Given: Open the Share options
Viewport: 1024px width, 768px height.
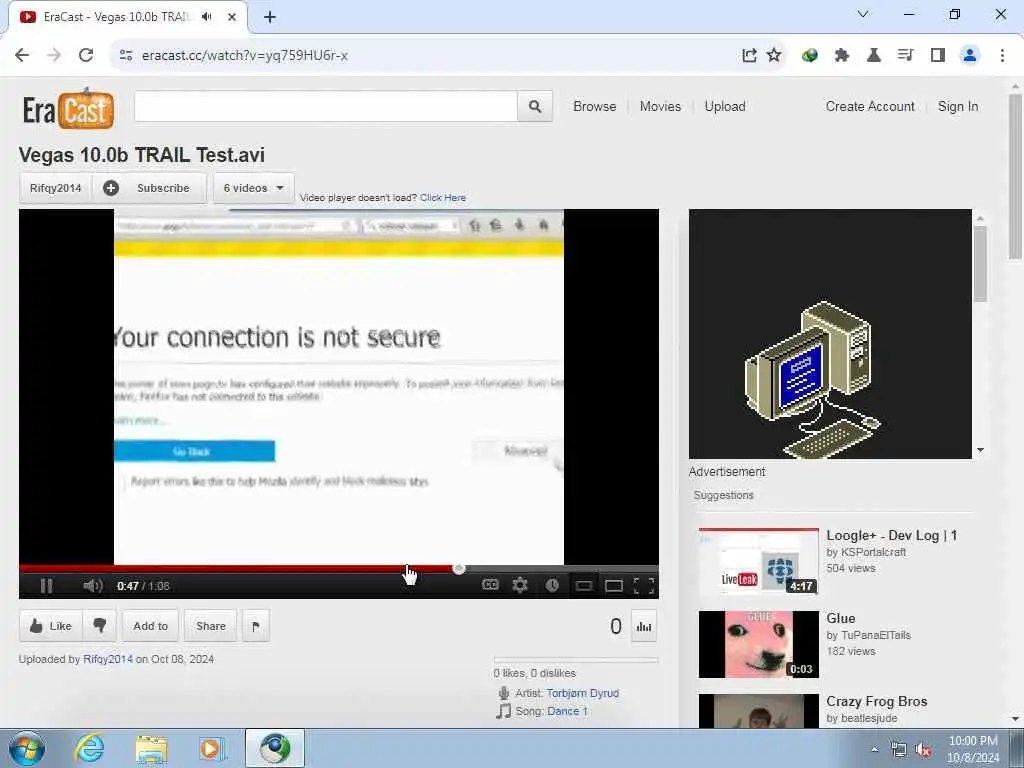Looking at the screenshot, I should pyautogui.click(x=211, y=626).
